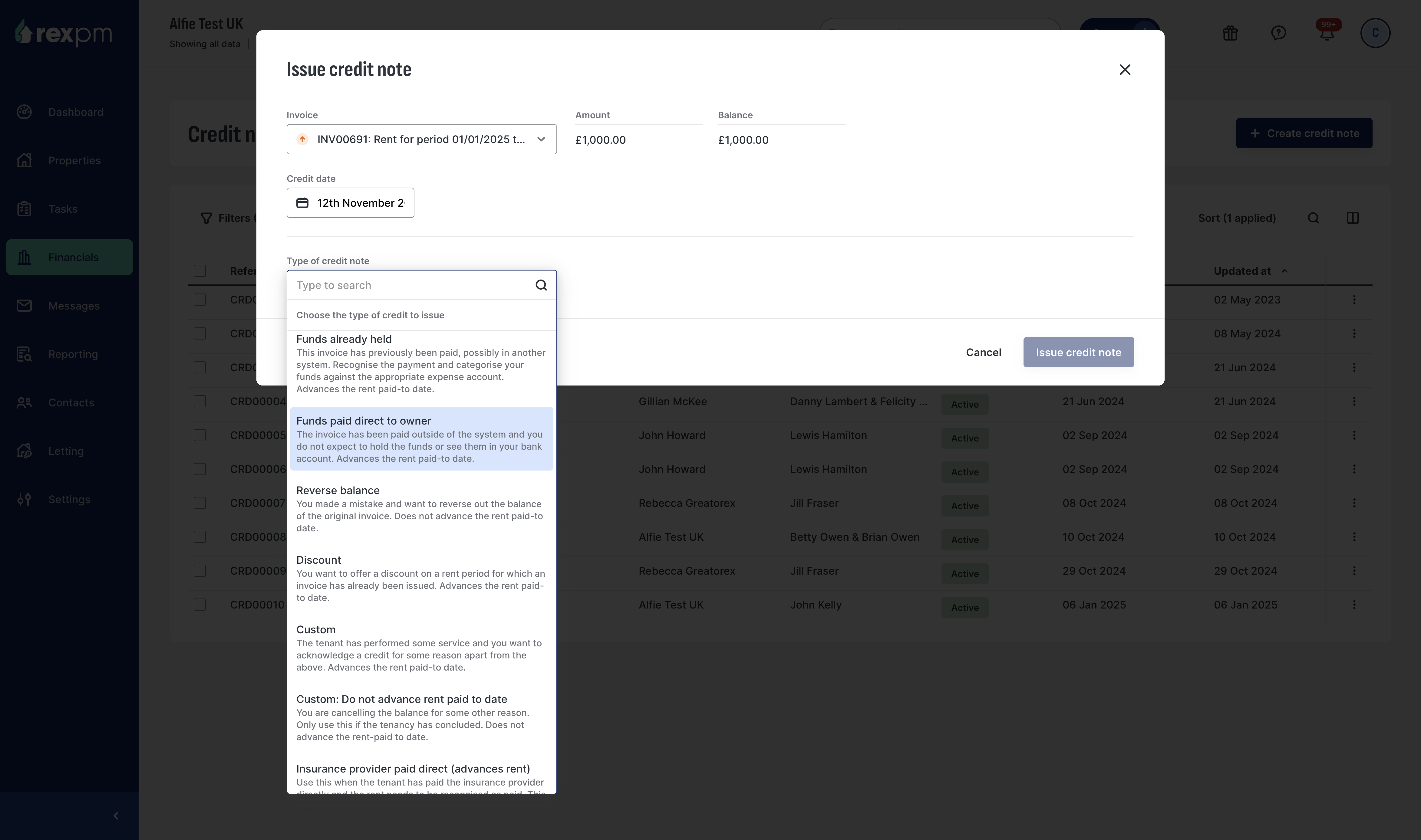Open Letting in the sidebar

[x=69, y=451]
